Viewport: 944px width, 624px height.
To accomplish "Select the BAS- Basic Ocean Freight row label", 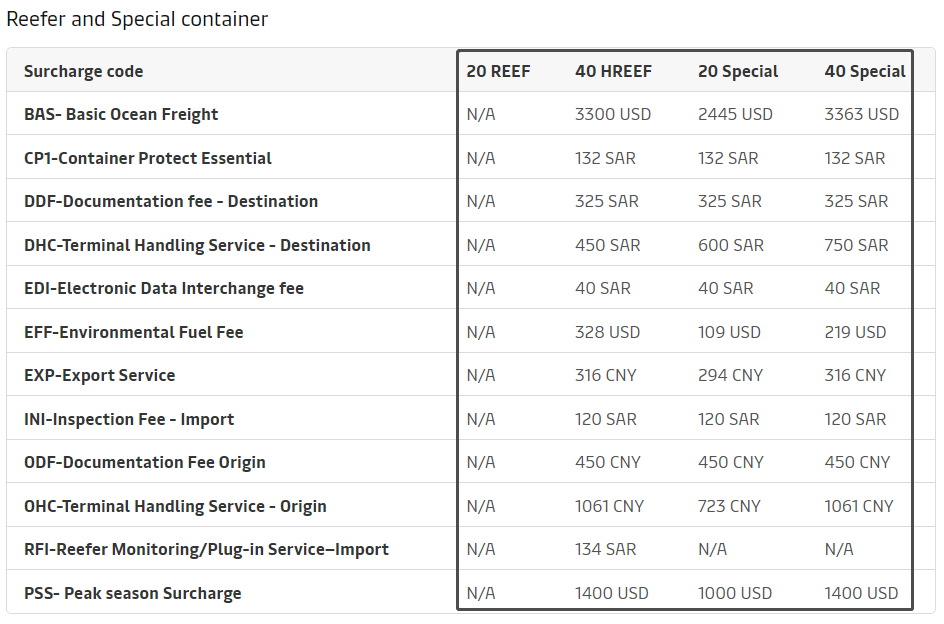I will tap(121, 114).
